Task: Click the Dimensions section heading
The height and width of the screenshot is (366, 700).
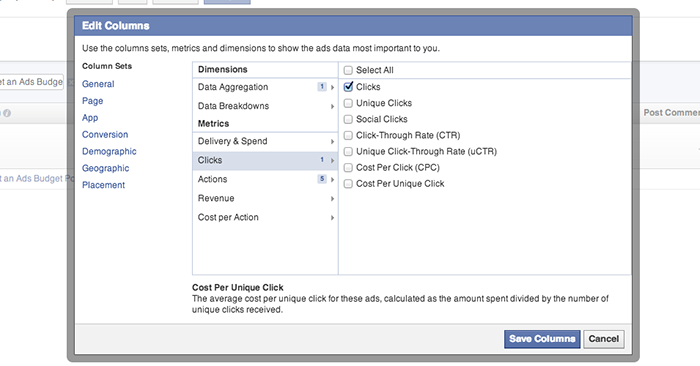Action: point(222,69)
